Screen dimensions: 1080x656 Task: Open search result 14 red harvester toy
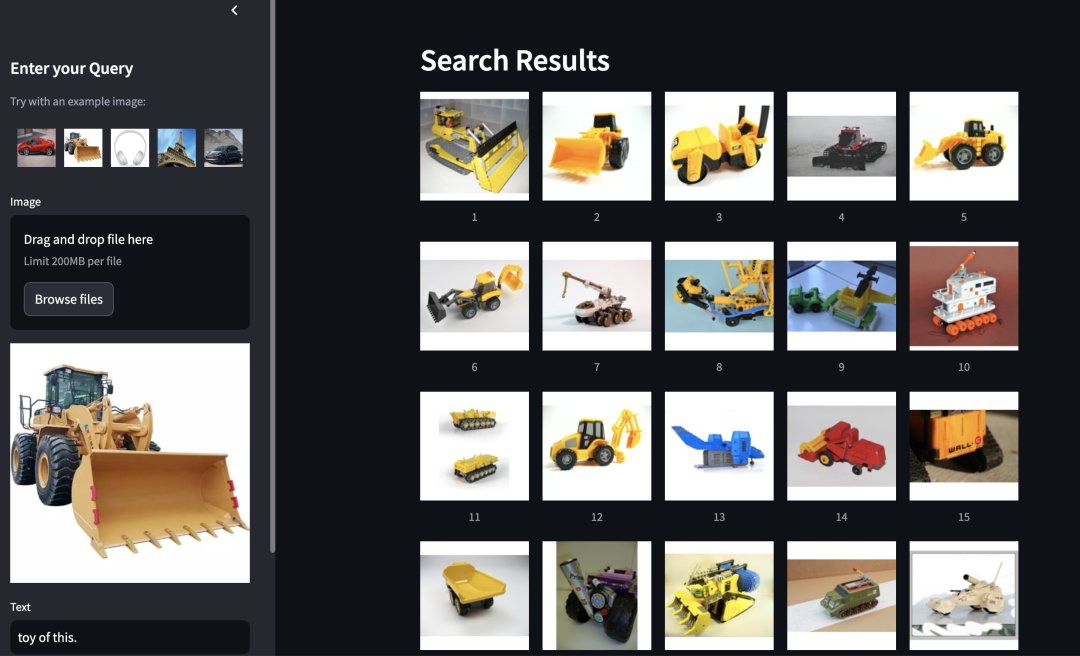tap(842, 446)
